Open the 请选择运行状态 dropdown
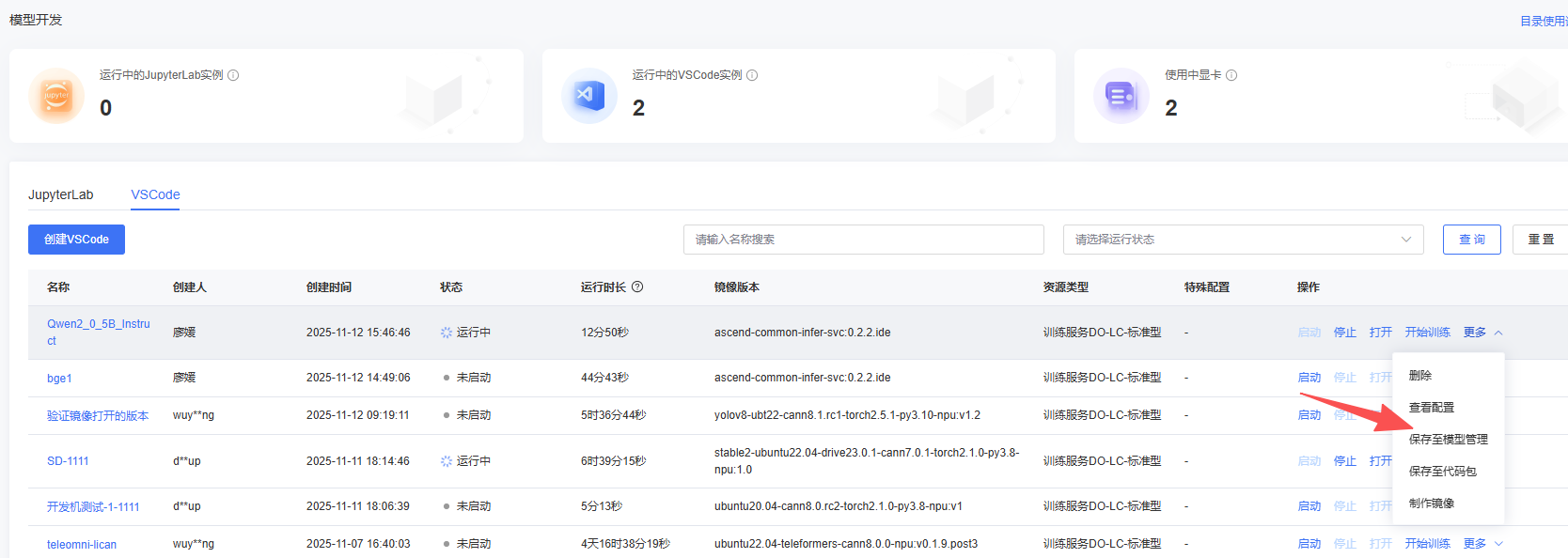This screenshot has height=558, width=1568. (1243, 240)
